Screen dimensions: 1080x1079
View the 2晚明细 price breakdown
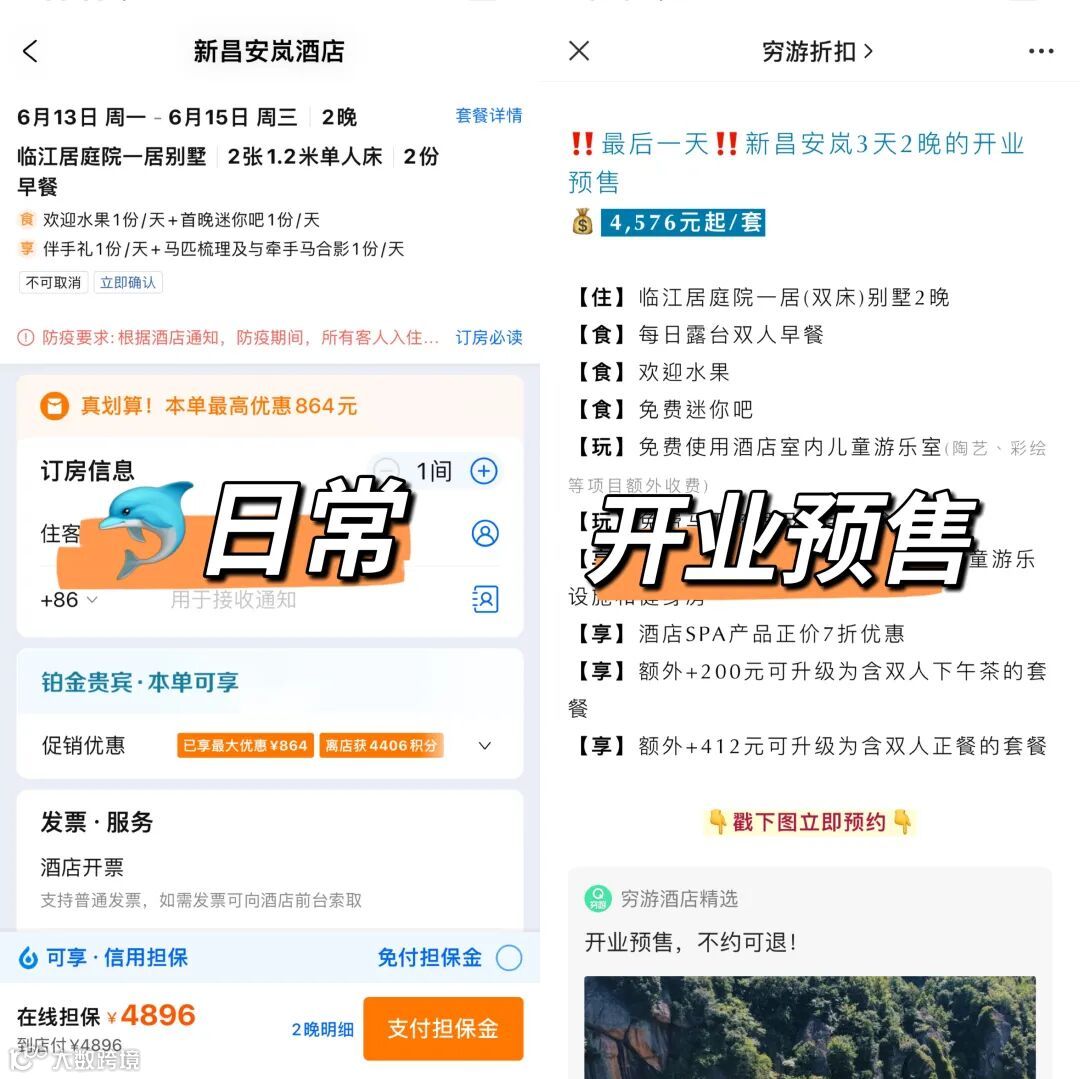(322, 1029)
